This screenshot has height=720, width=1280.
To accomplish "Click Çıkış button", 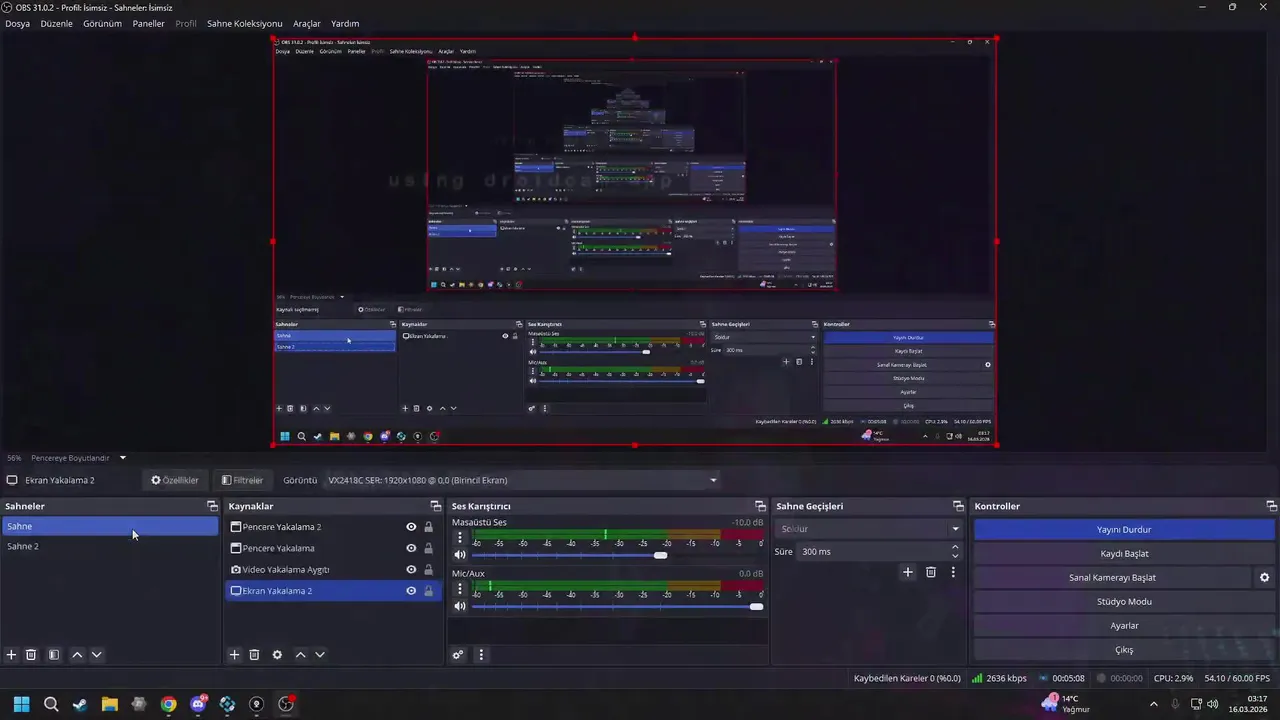I will [1124, 649].
